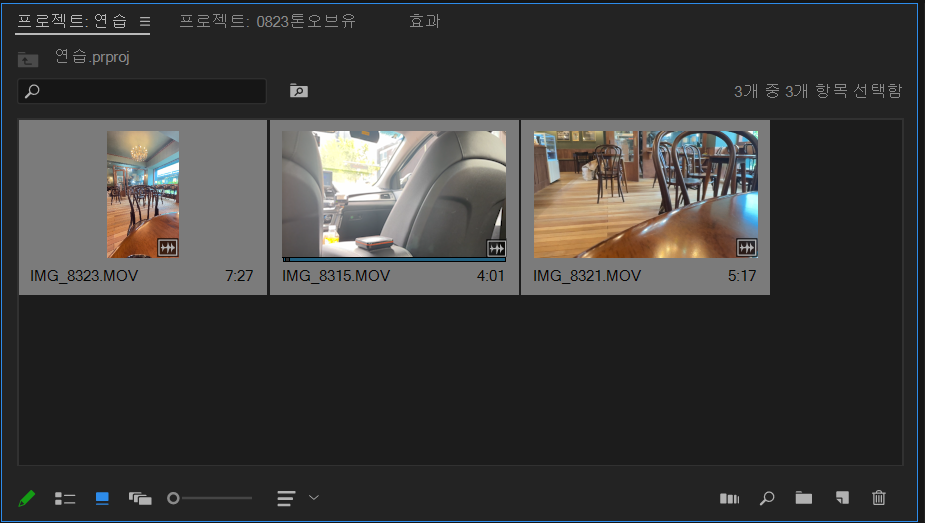Click the audio badge on IMG_8321.MOV
Image resolution: width=925 pixels, height=523 pixels.
(x=747, y=248)
